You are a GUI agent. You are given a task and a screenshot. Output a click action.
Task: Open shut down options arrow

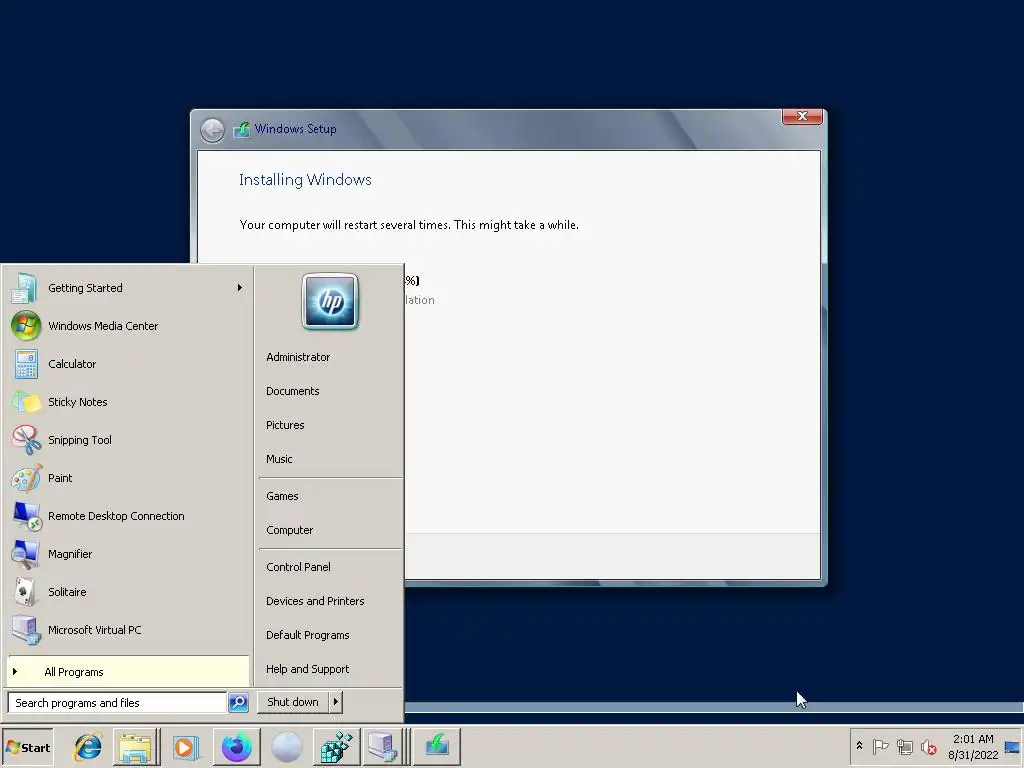point(336,702)
